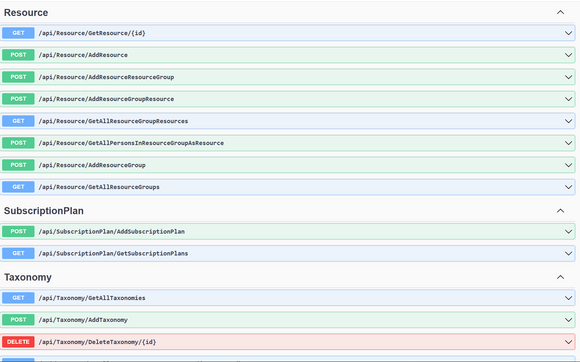Image resolution: width=580 pixels, height=362 pixels.
Task: Select path /api/Taxonomy/GetAllTaxonomies
Action: (92, 298)
